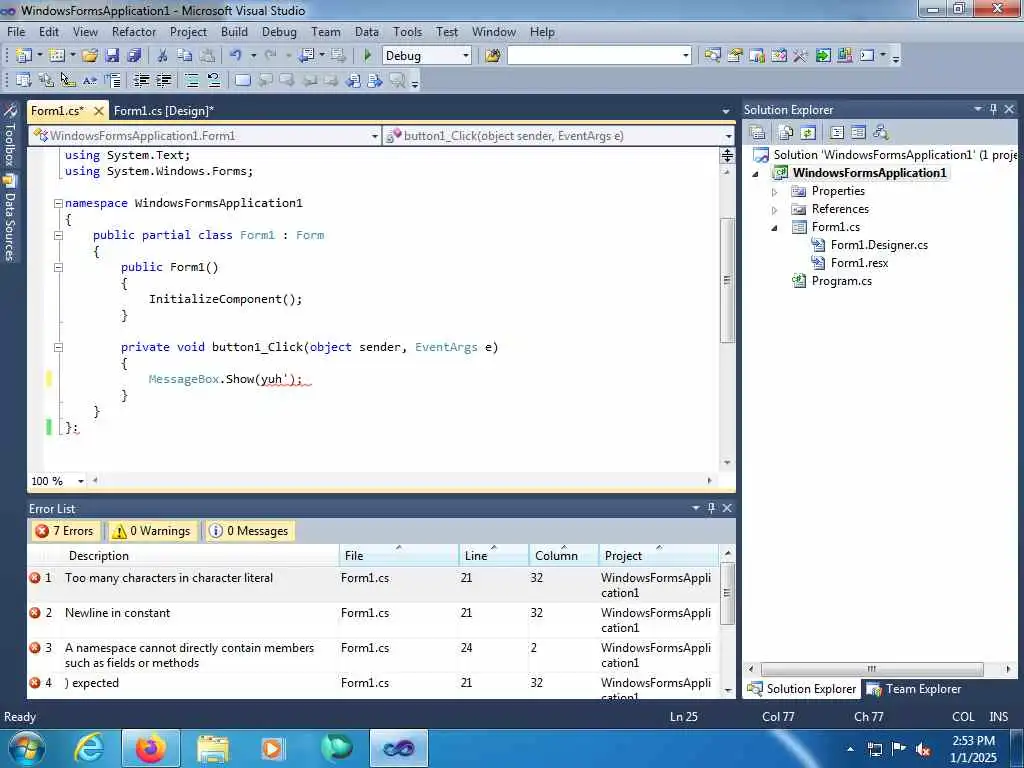Start debugging with the green play arrow
Image resolution: width=1024 pixels, height=768 pixels.
(367, 56)
